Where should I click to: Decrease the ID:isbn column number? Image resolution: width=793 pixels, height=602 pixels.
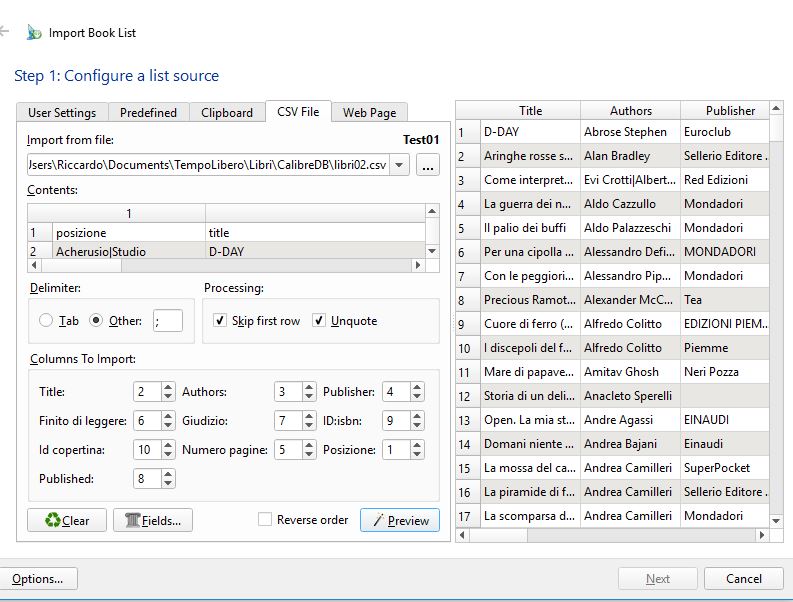pos(417,425)
